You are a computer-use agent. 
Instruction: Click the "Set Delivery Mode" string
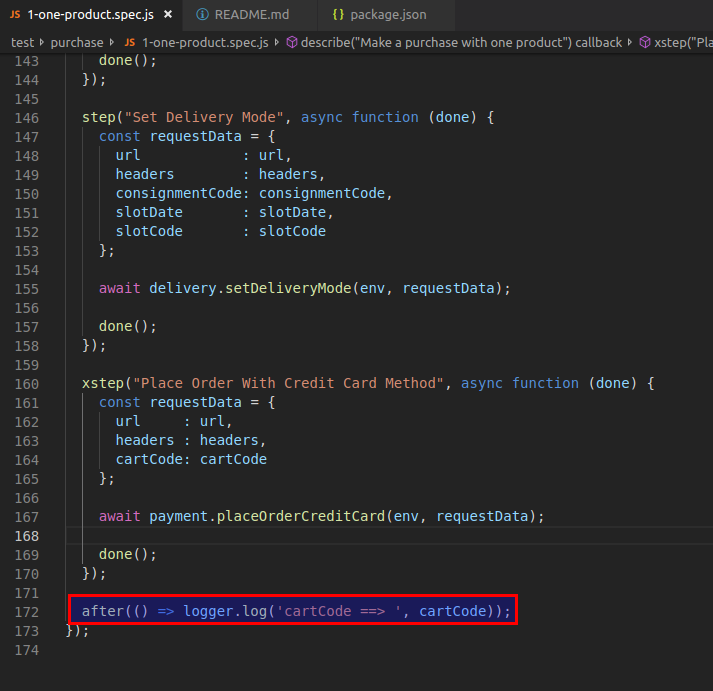(x=204, y=117)
